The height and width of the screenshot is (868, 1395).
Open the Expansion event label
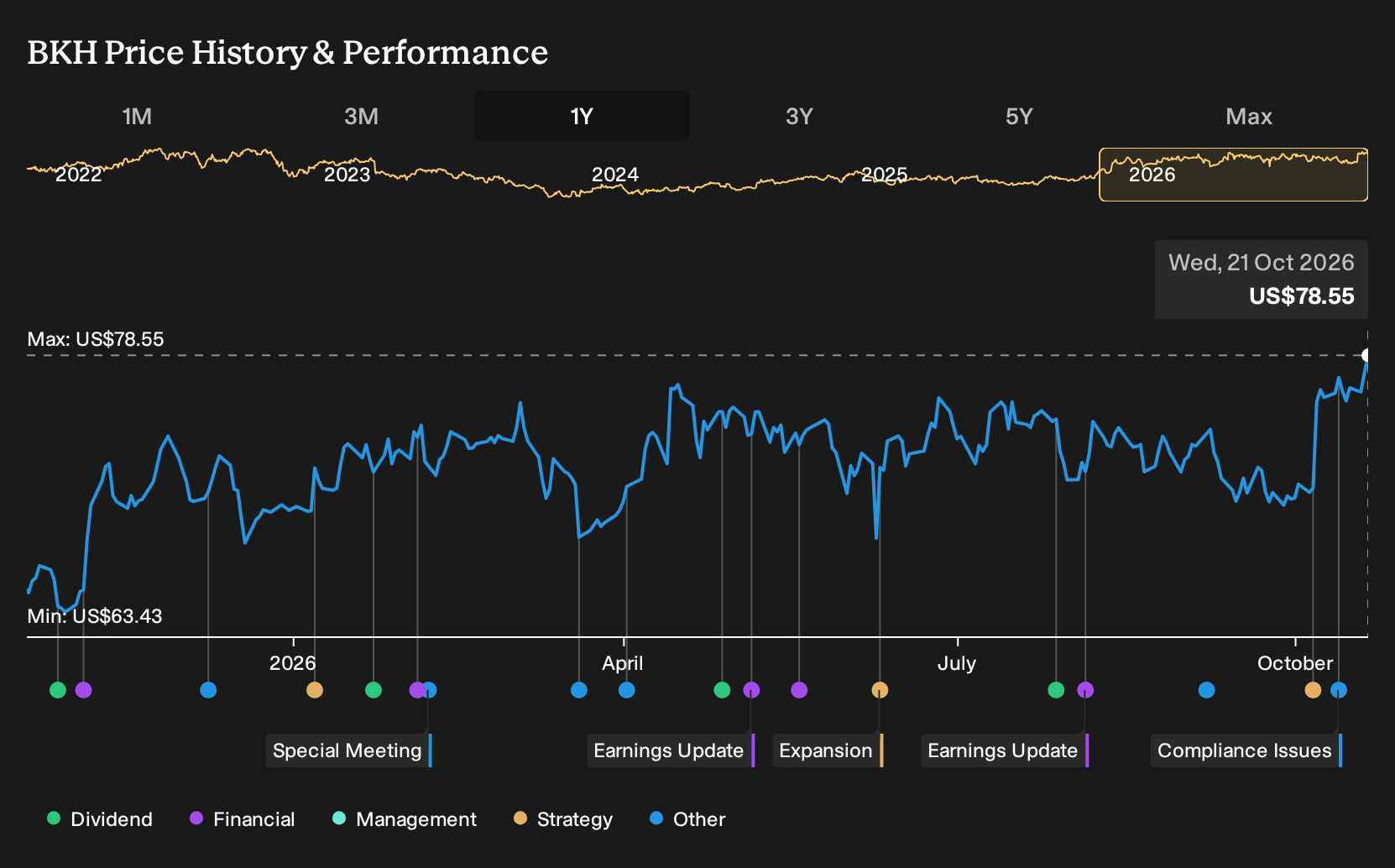coord(828,750)
